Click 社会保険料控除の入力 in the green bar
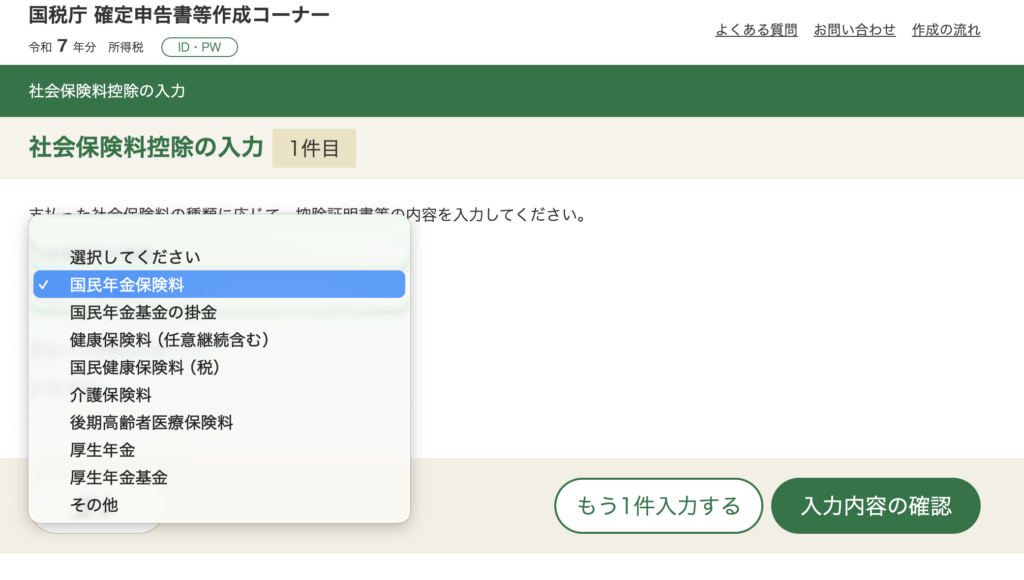 pyautogui.click(x=107, y=91)
